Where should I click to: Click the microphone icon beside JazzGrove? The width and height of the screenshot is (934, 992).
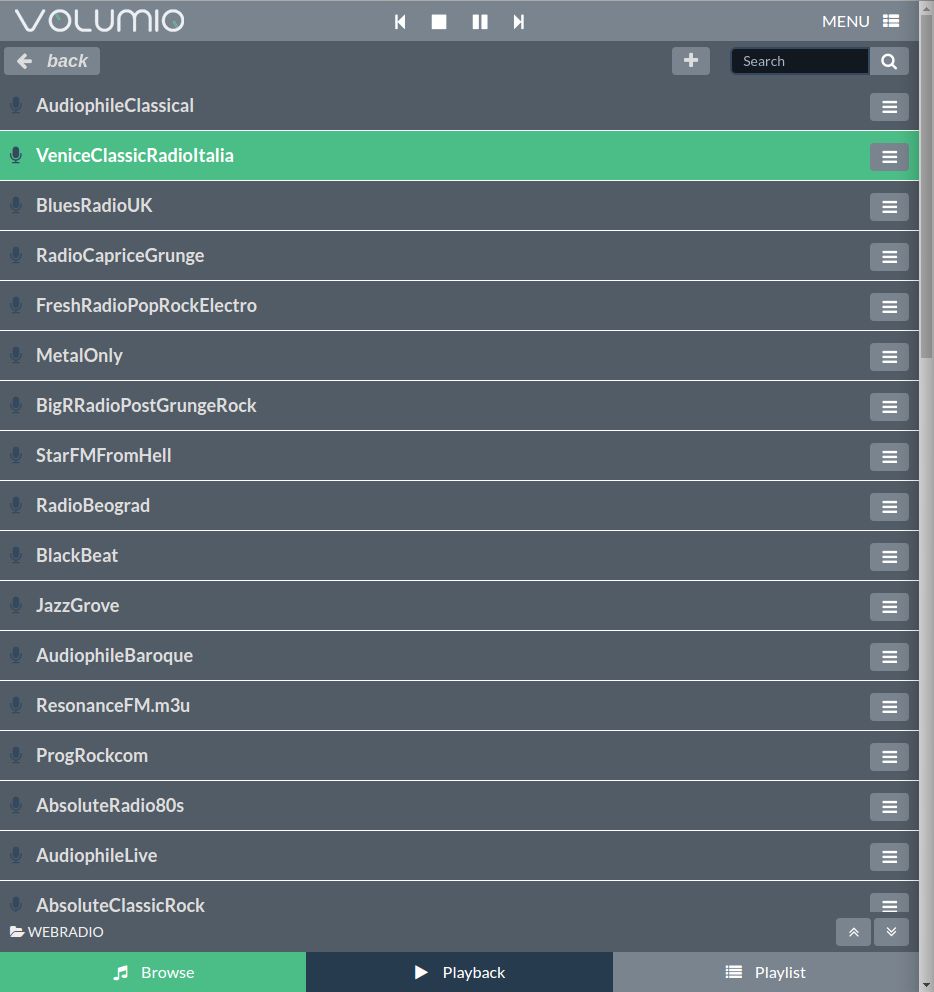coord(16,605)
